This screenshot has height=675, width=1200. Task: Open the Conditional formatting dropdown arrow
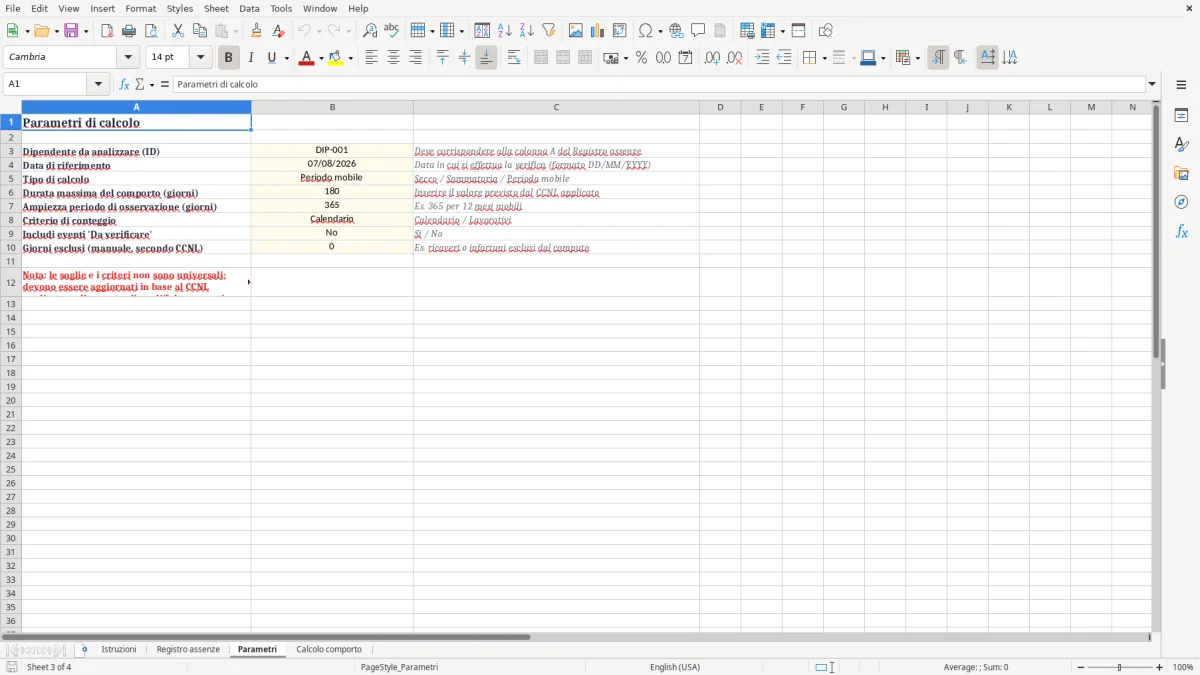tap(917, 58)
